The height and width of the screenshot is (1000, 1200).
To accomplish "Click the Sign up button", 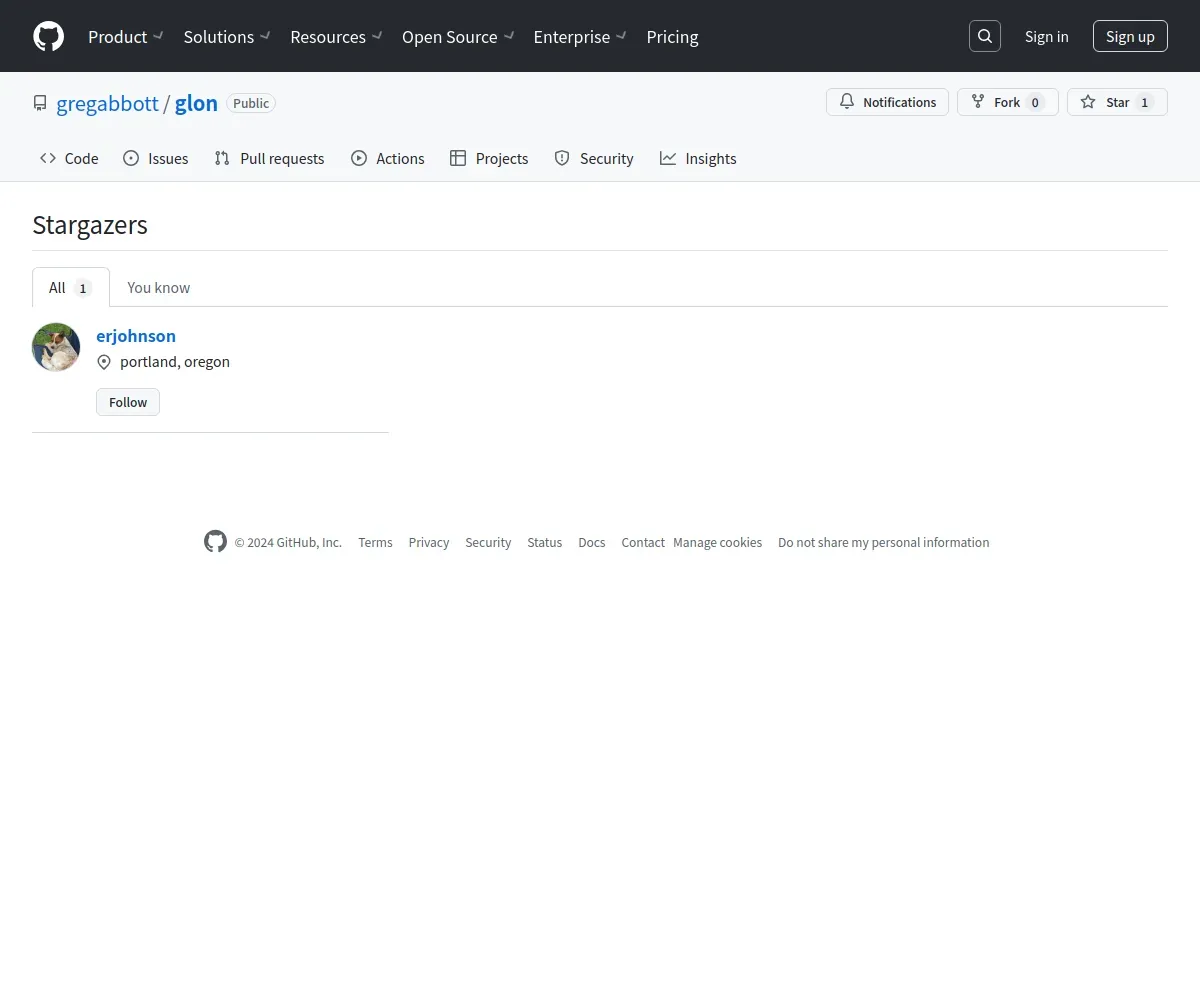I will click(x=1130, y=36).
